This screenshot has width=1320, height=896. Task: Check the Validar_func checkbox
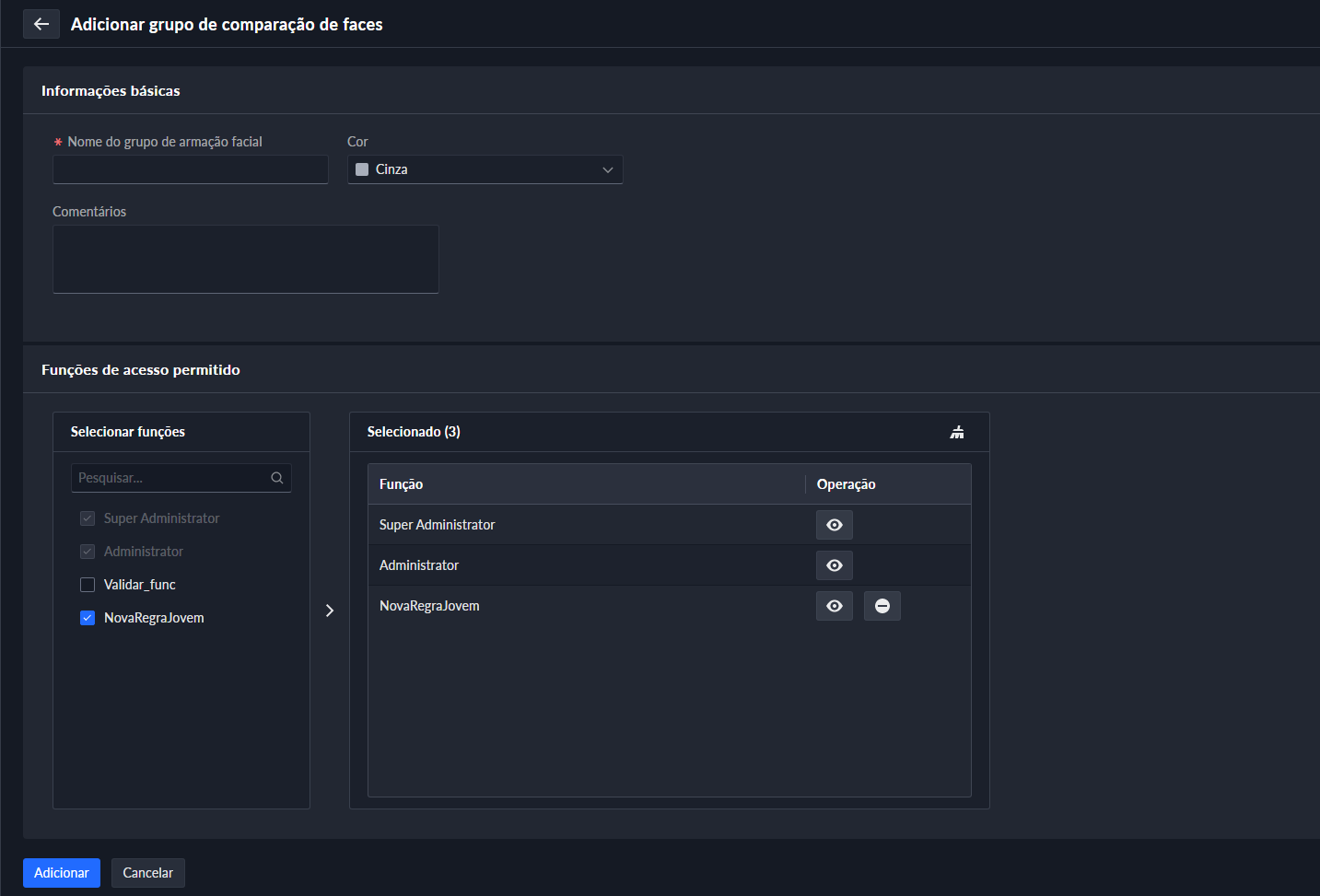coord(88,585)
